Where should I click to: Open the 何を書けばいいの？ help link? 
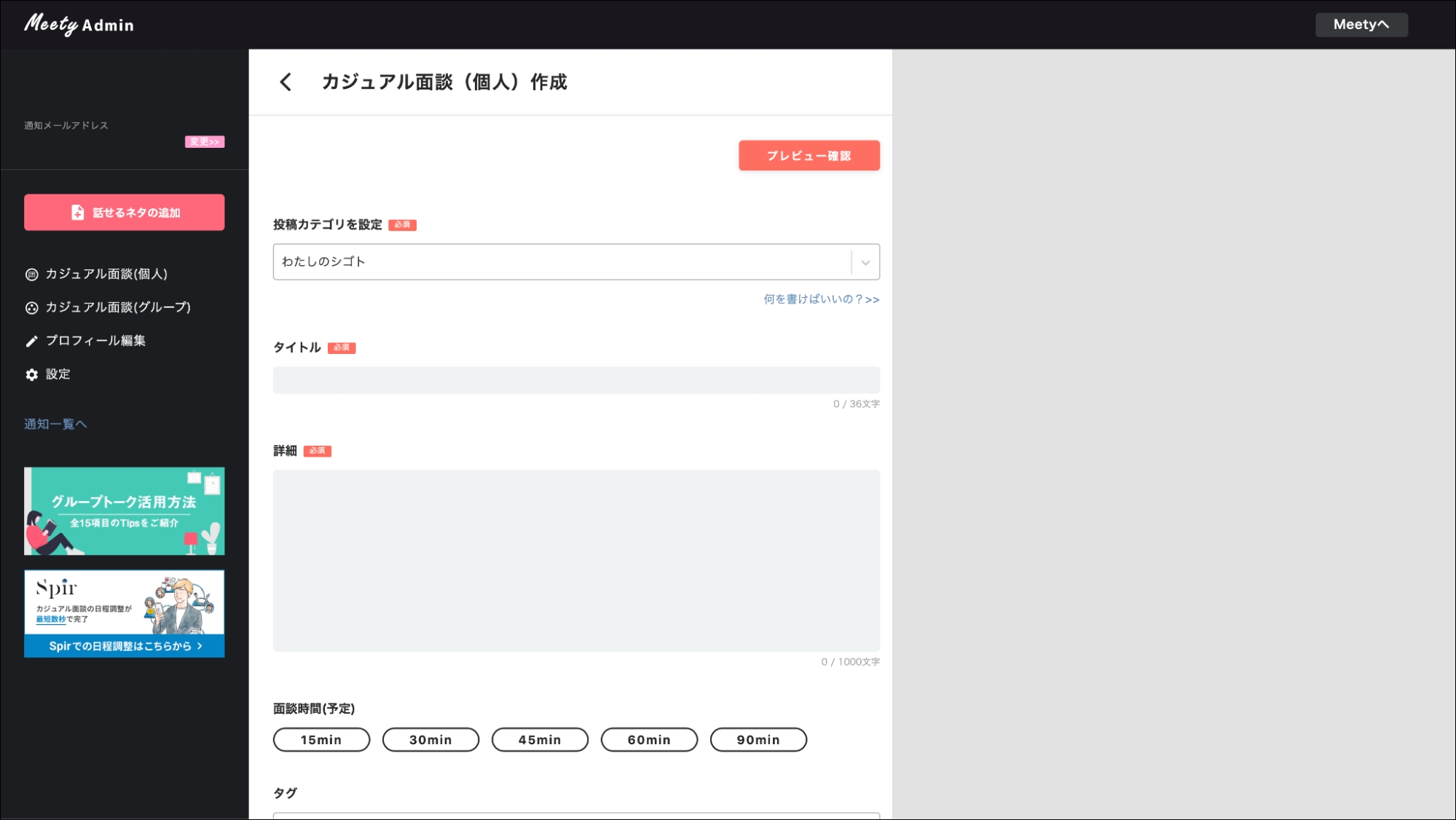820,299
